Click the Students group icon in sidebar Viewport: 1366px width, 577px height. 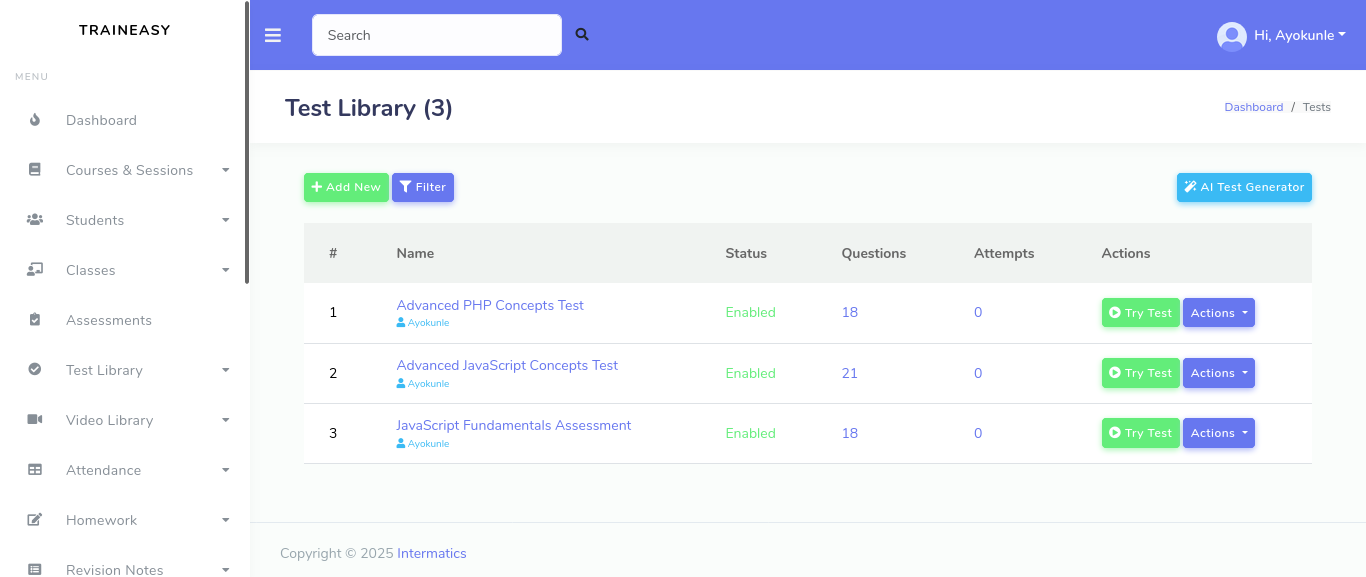click(x=35, y=220)
